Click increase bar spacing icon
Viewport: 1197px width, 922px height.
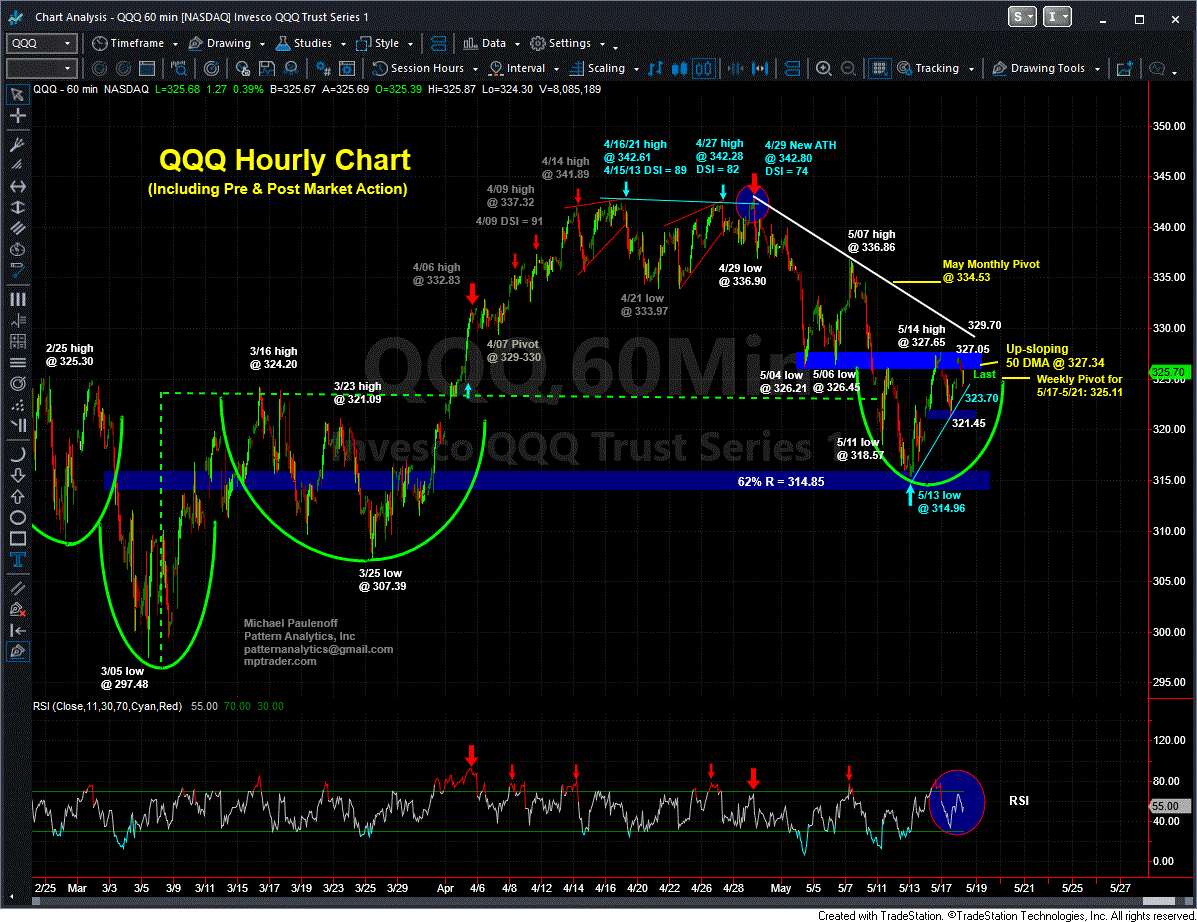coord(760,69)
